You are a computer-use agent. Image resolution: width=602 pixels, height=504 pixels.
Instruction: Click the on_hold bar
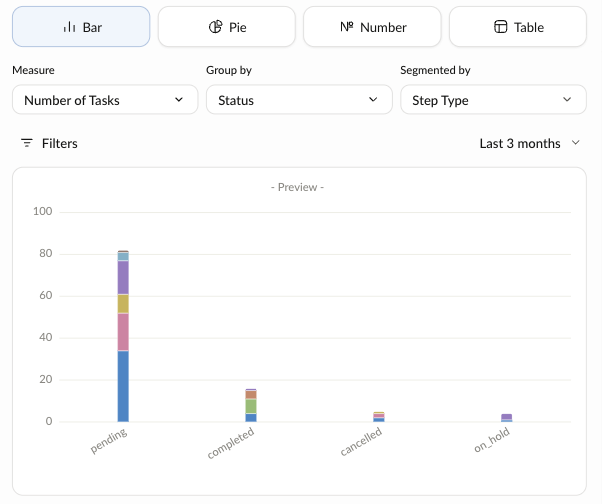click(x=506, y=418)
